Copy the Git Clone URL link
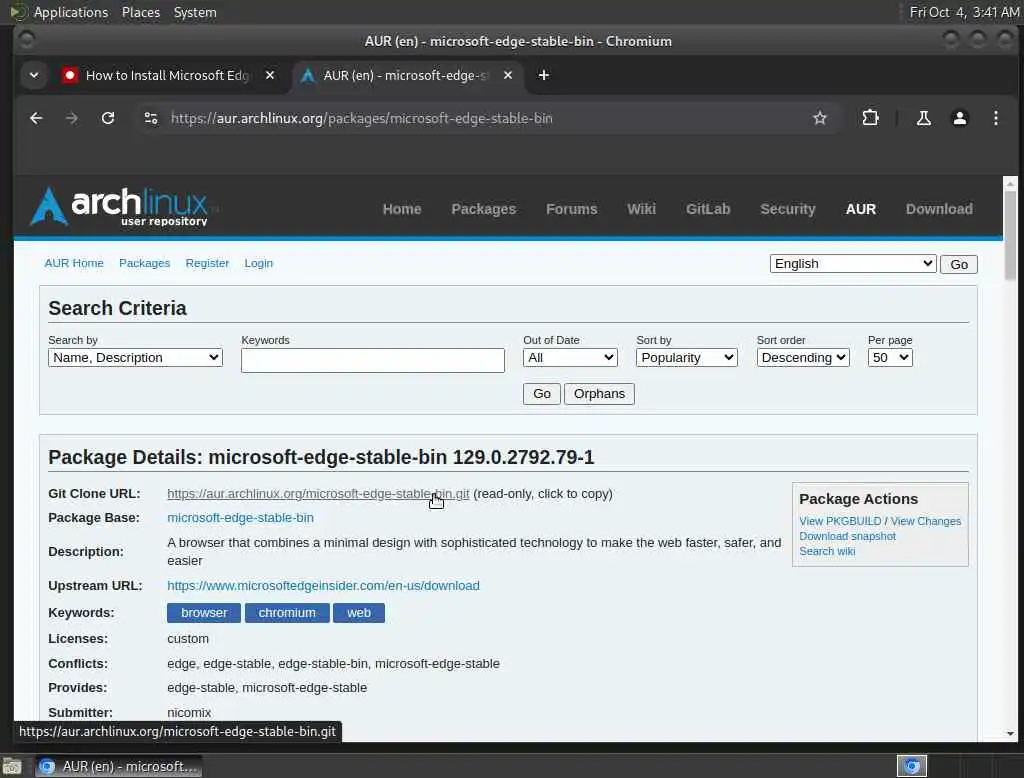Image resolution: width=1024 pixels, height=778 pixels. [x=318, y=493]
